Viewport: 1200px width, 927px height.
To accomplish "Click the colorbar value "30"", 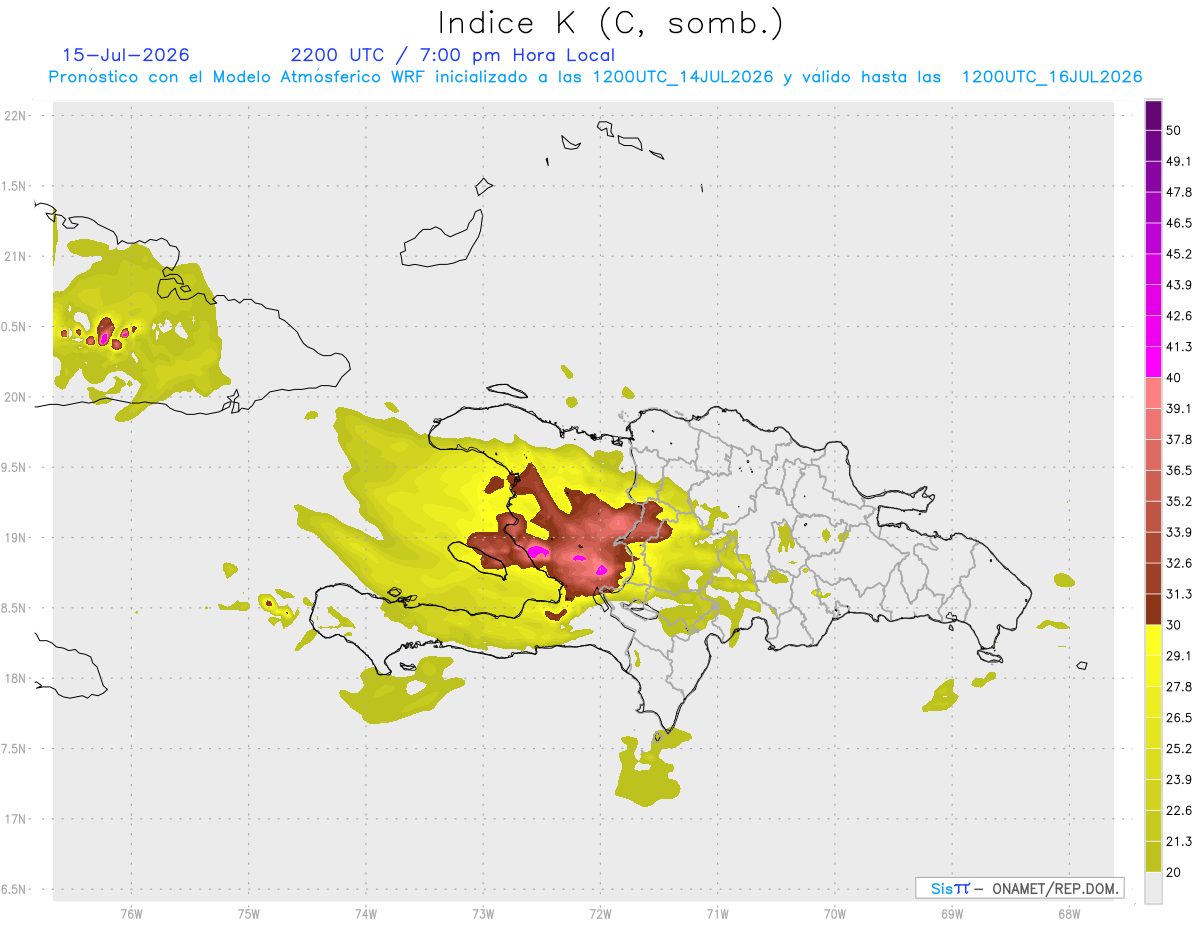I will 1175,625.
